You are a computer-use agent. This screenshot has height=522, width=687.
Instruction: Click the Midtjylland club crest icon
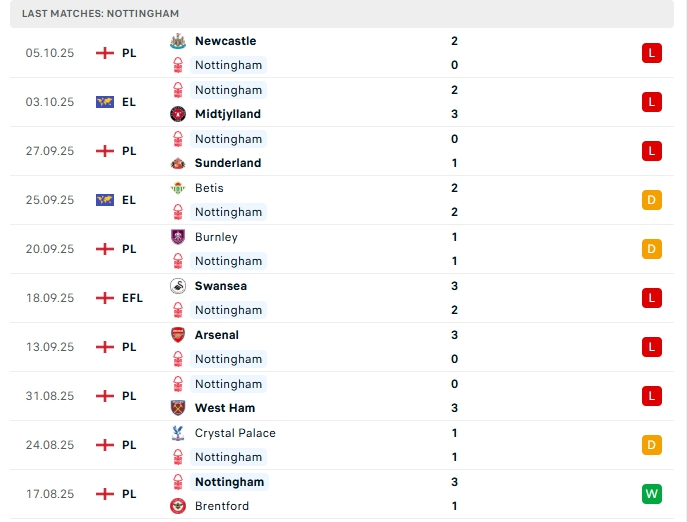[178, 114]
